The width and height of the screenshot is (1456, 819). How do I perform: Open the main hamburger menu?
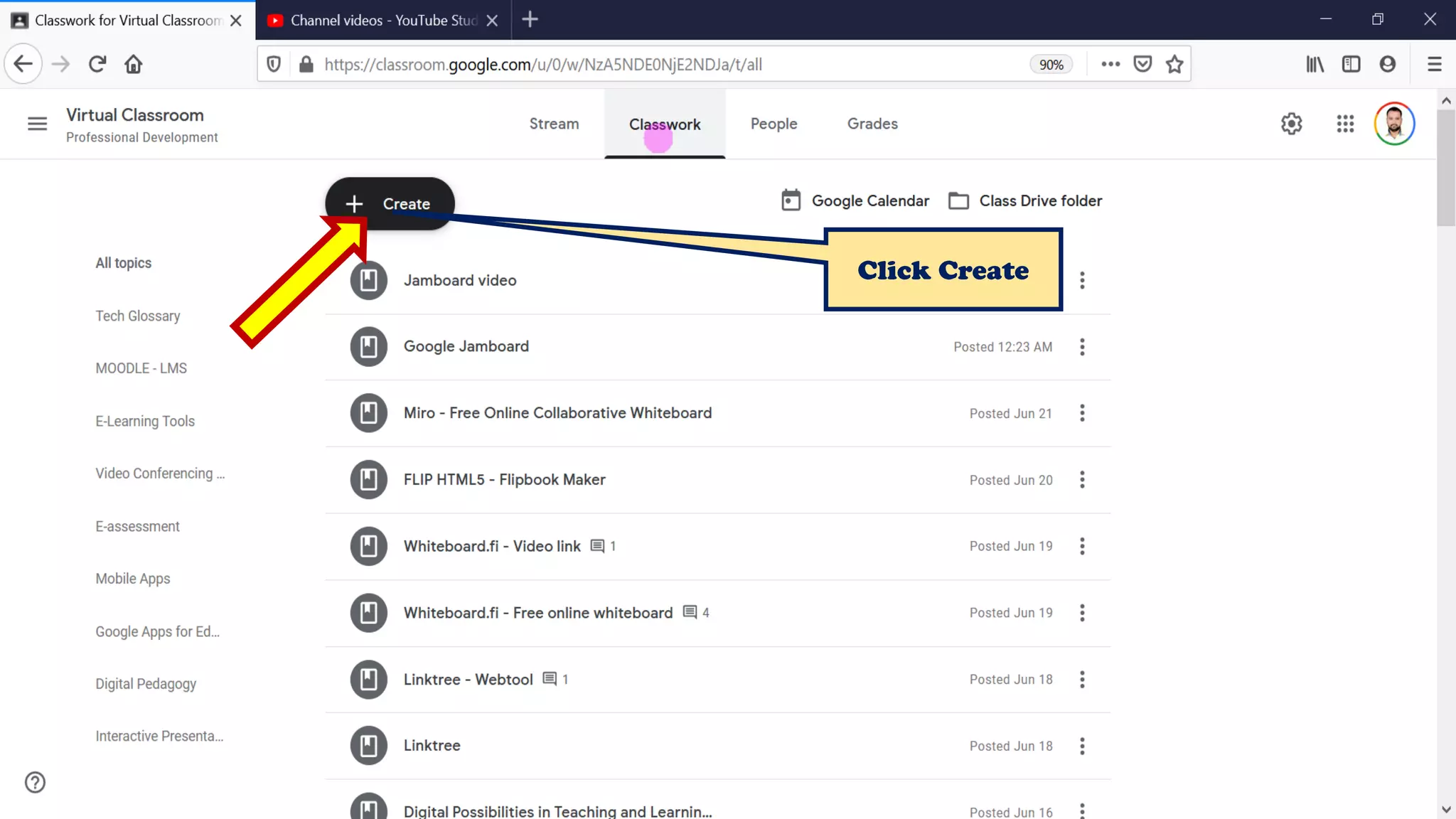coord(37,124)
